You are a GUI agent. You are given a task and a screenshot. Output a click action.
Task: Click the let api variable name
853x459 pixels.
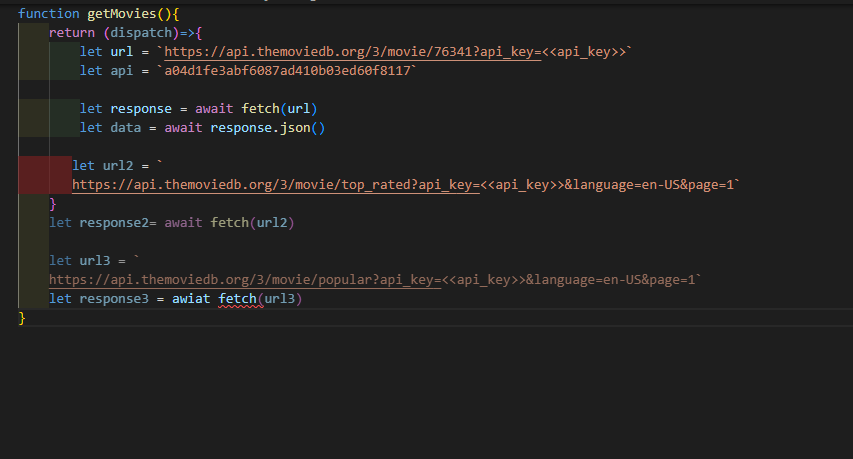121,71
